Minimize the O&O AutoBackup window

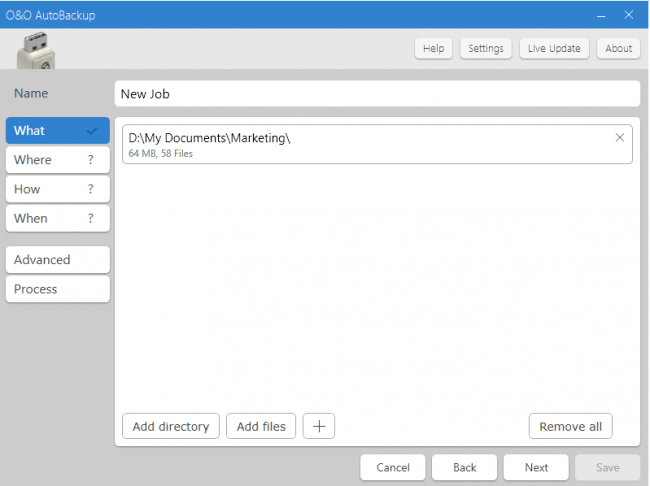click(601, 15)
